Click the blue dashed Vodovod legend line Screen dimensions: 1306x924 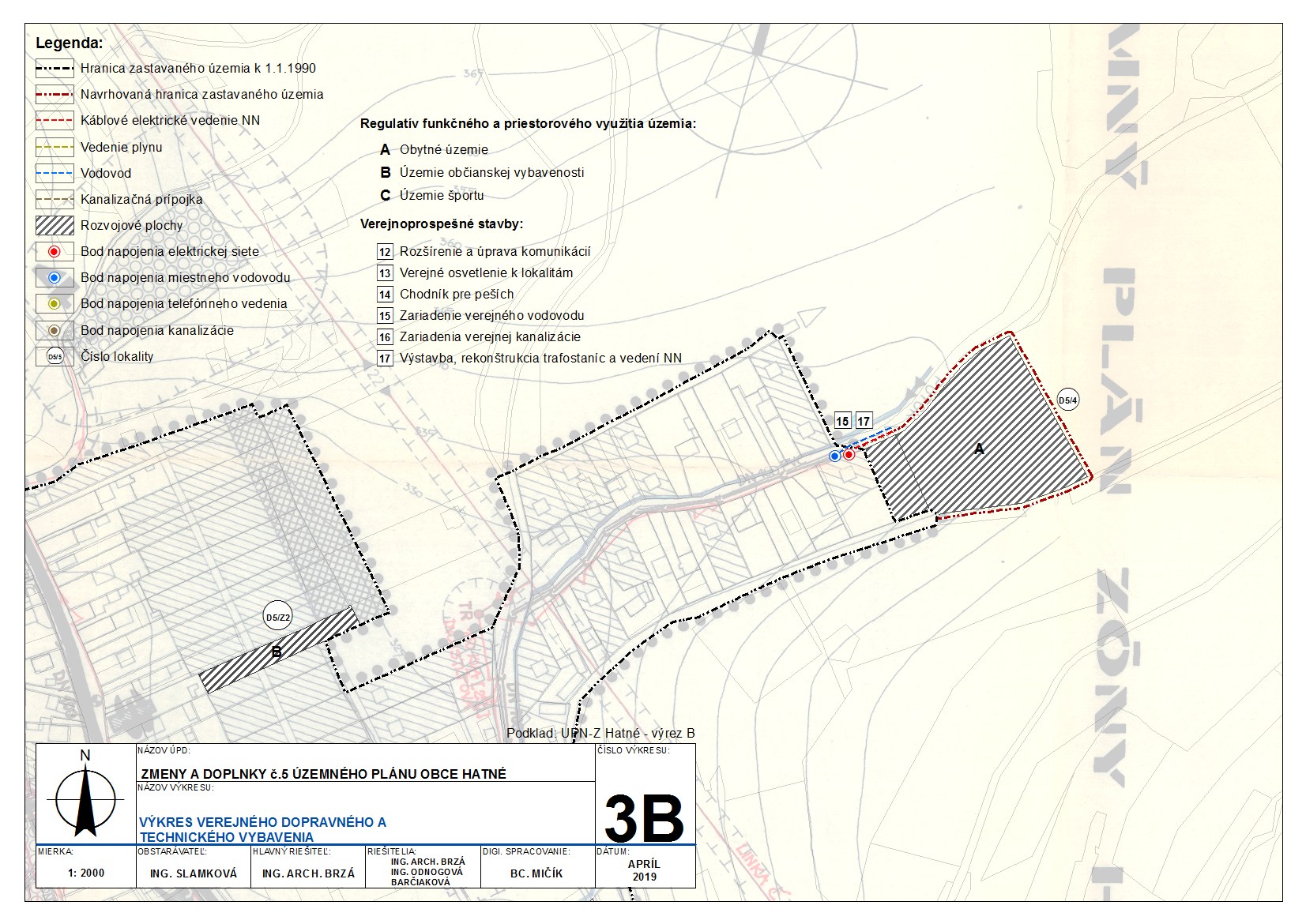(x=55, y=173)
